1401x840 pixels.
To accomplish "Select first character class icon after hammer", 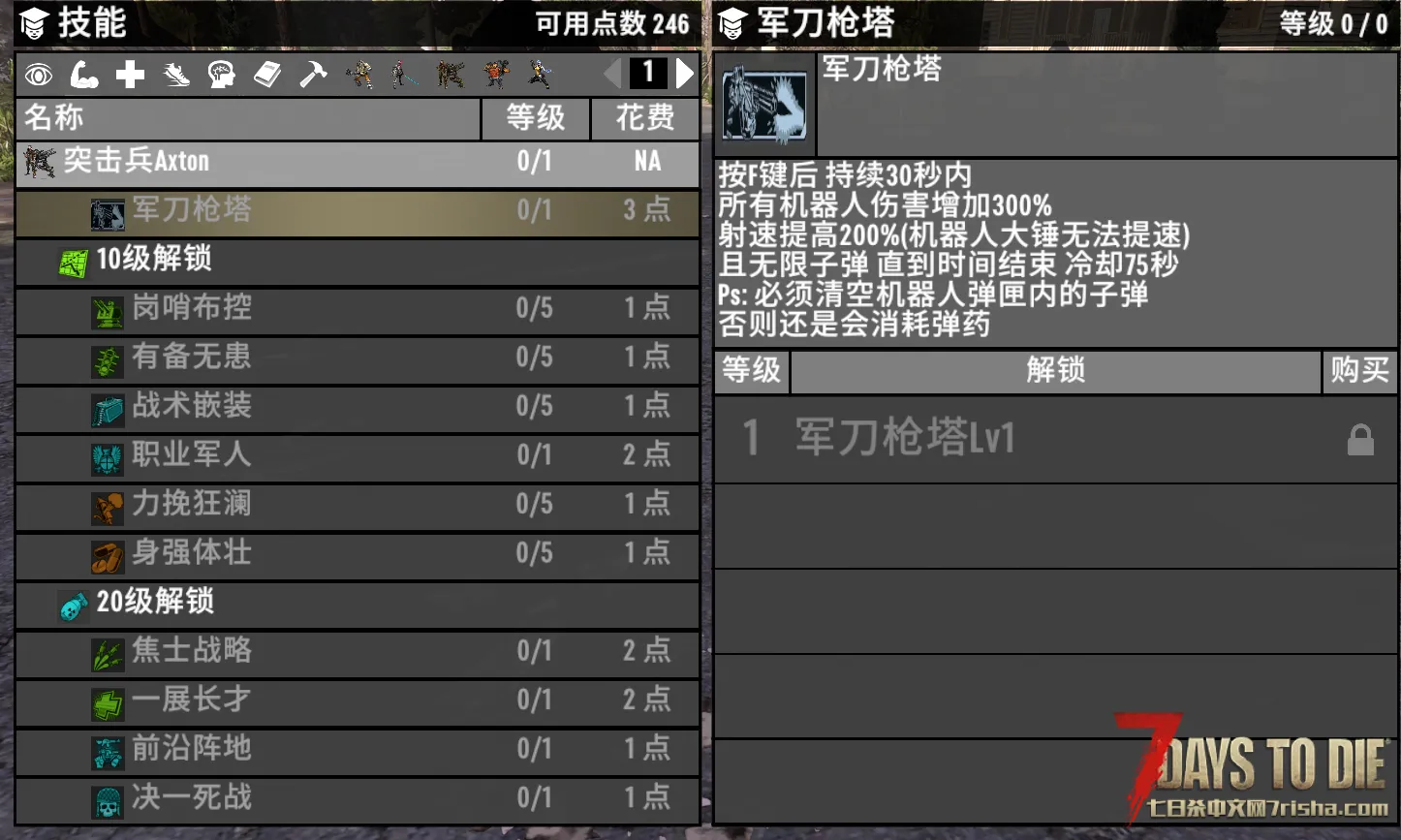I will [x=359, y=74].
